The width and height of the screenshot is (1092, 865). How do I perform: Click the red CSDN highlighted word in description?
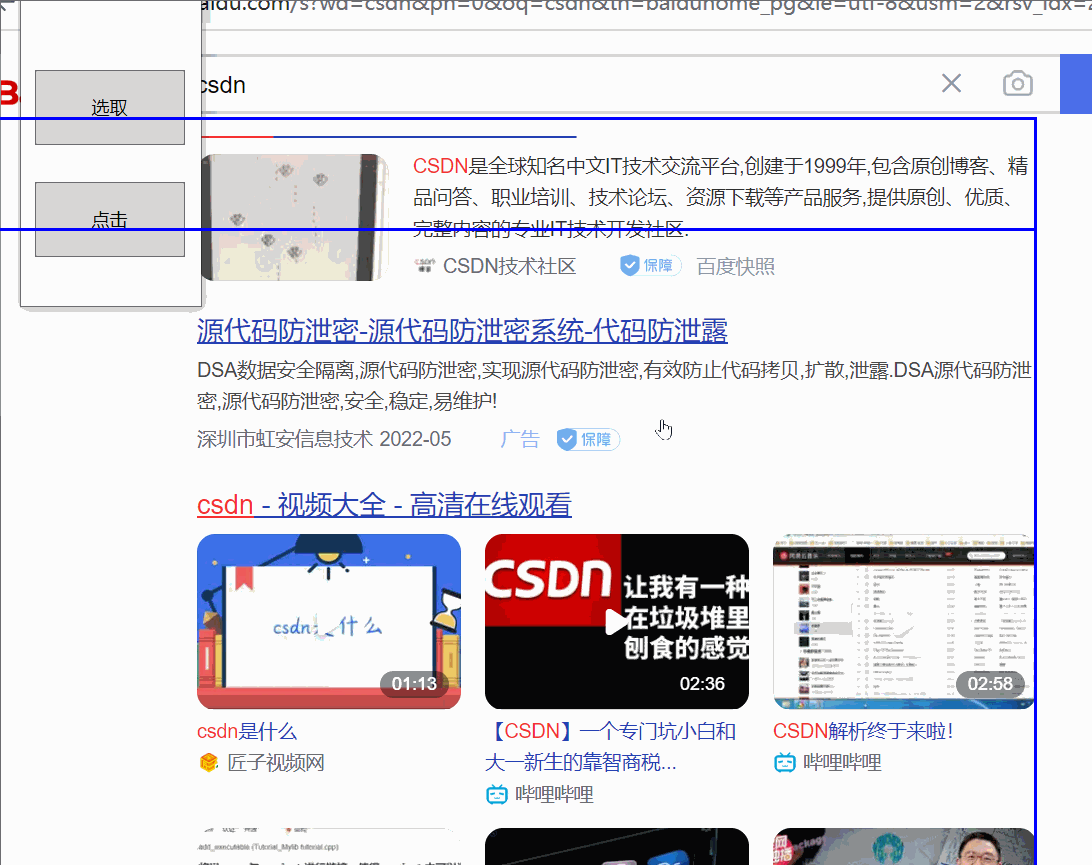tap(440, 166)
